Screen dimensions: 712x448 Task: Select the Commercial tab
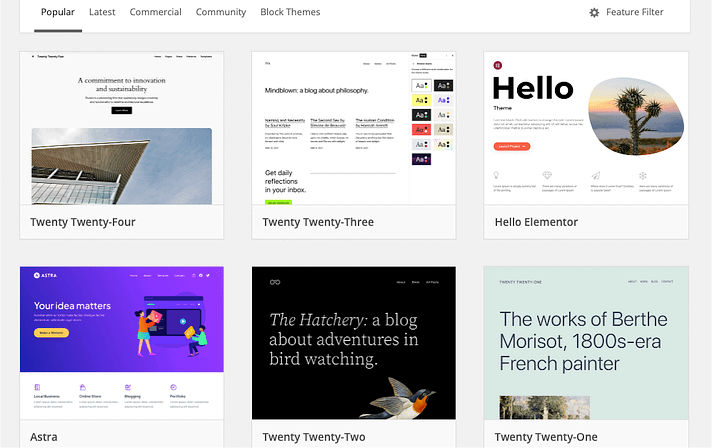coord(155,12)
